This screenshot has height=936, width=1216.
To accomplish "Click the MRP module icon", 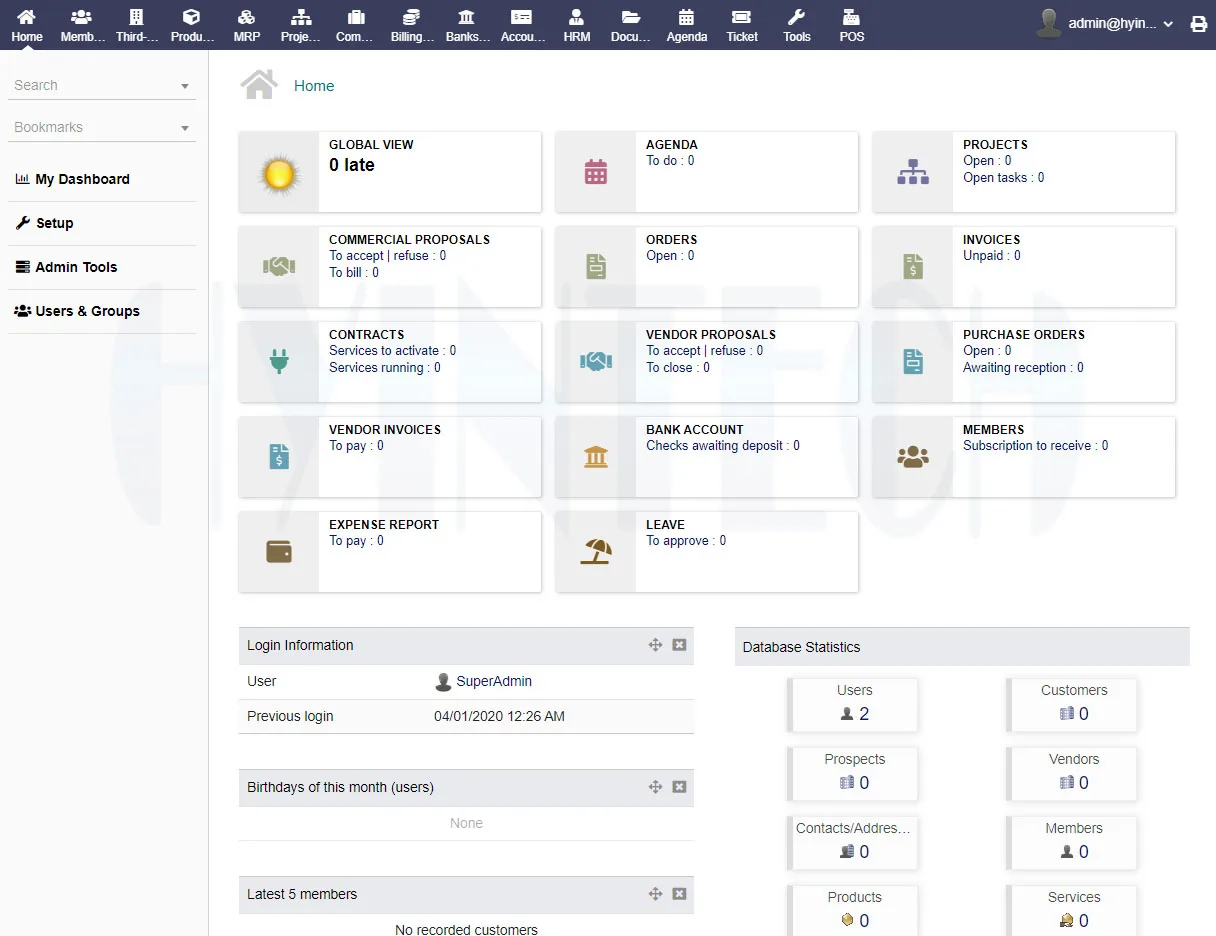I will [246, 18].
